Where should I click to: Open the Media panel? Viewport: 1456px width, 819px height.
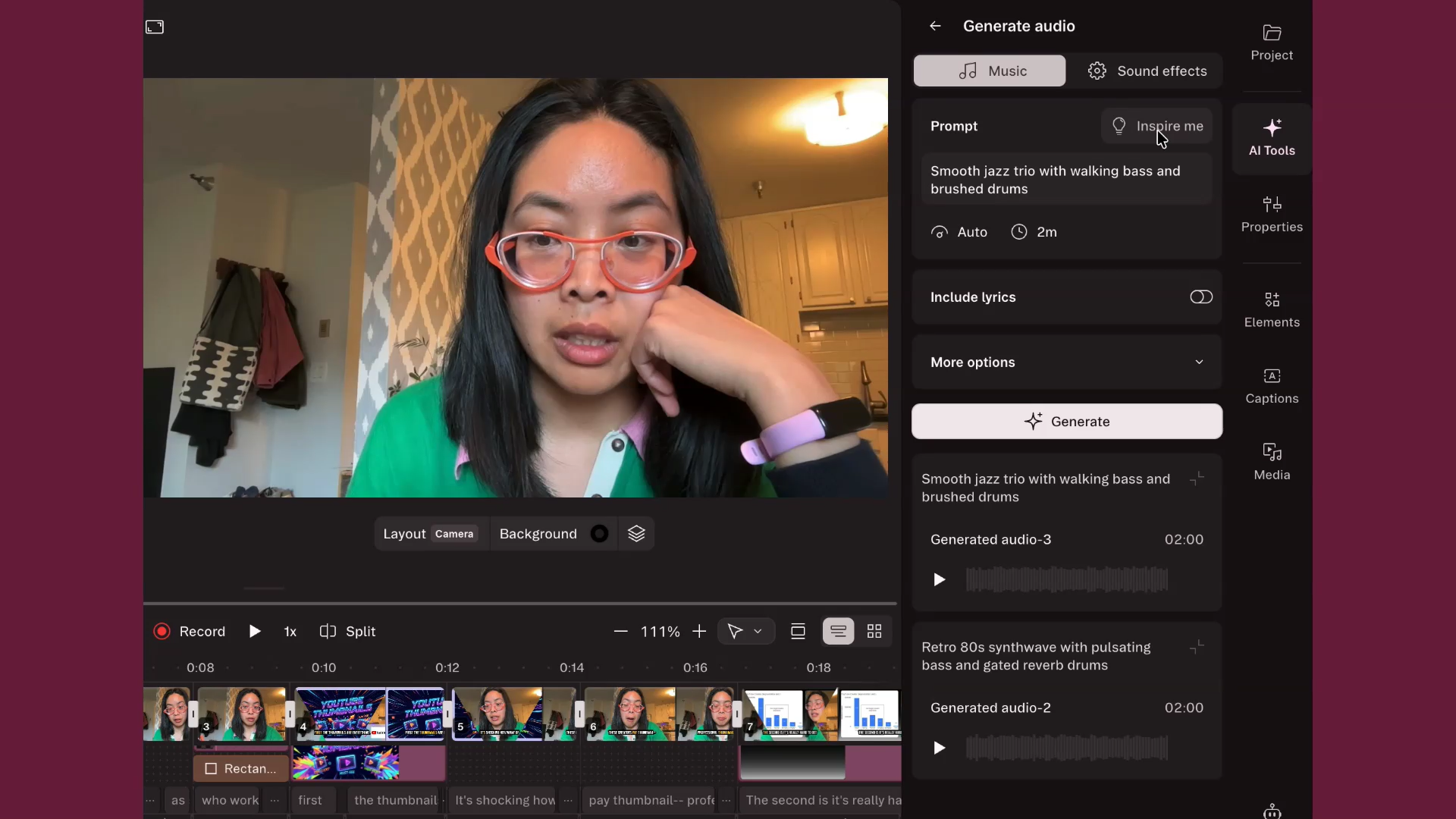coord(1272,463)
